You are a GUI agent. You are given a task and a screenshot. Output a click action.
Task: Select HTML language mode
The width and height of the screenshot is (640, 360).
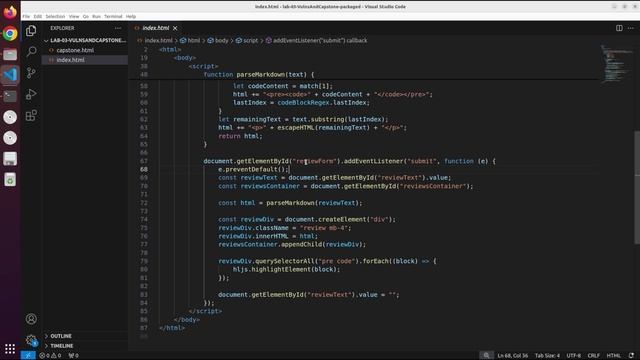tap(613, 356)
